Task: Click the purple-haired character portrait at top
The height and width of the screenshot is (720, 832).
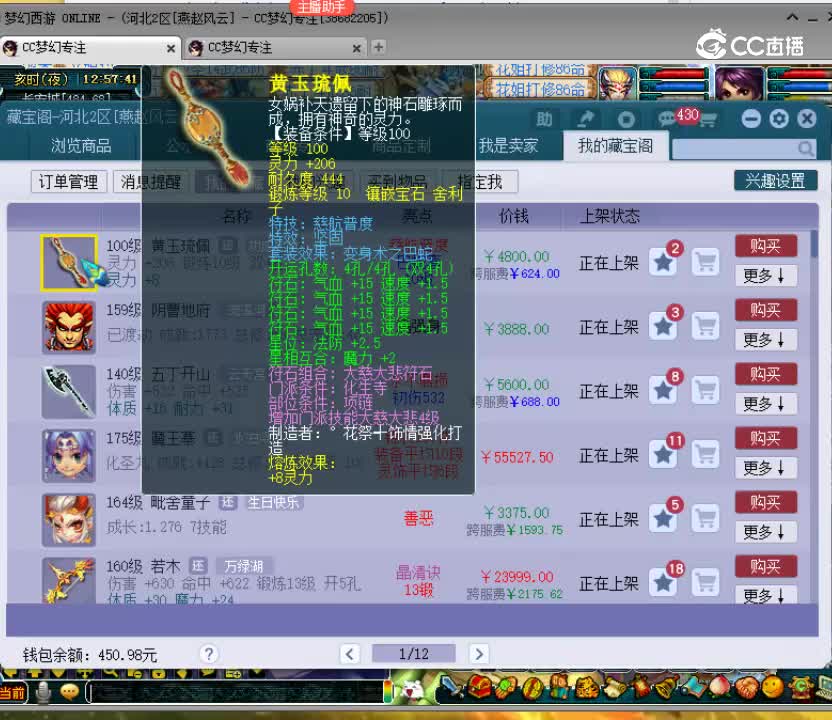Action: coord(739,83)
